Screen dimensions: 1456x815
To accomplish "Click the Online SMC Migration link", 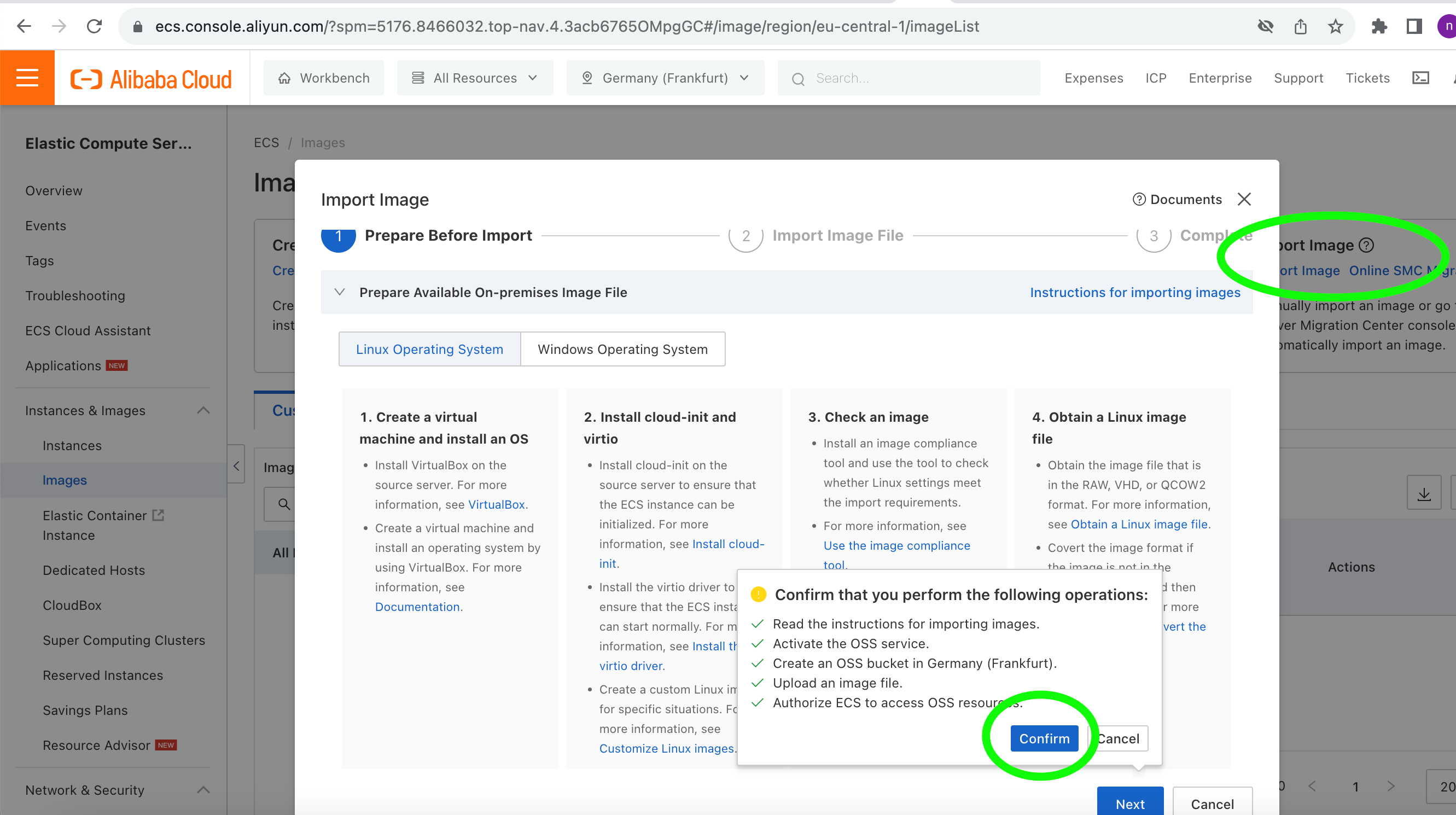I will (1402, 271).
